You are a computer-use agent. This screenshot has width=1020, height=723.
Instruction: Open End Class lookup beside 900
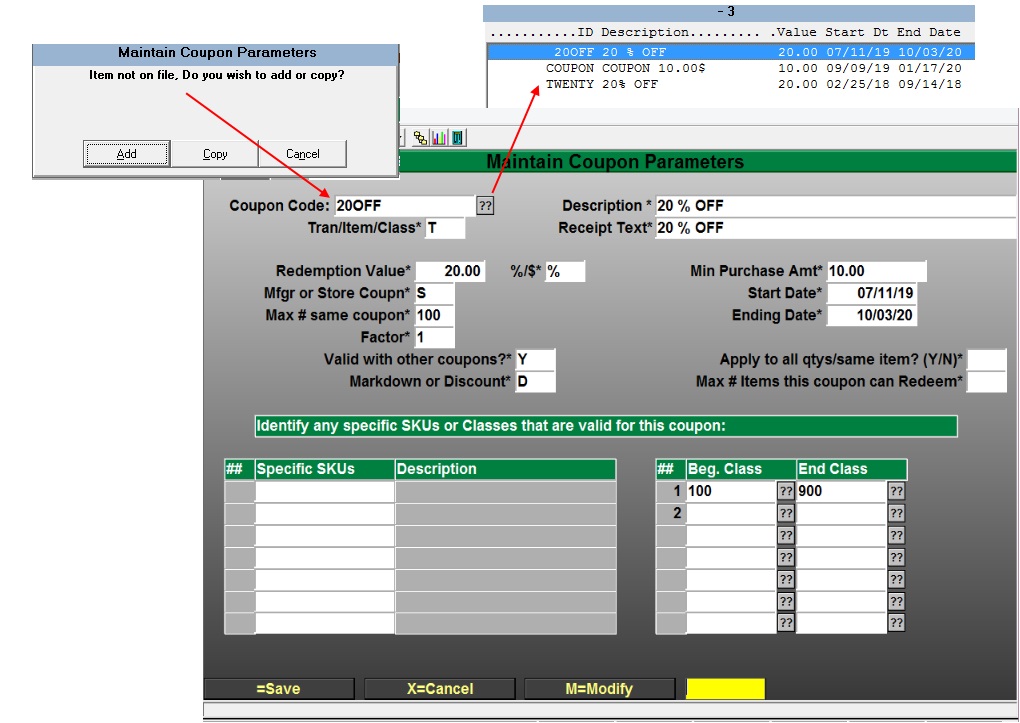click(x=896, y=491)
